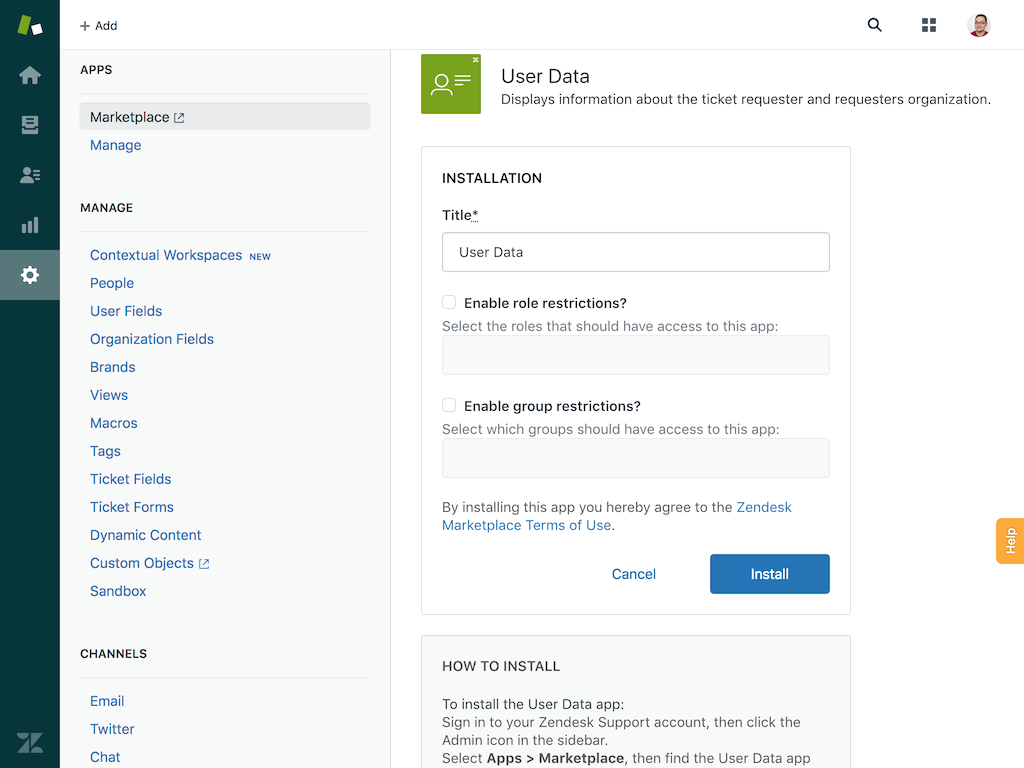This screenshot has width=1024, height=768.
Task: Click the Zendesk logo at bottom left
Action: point(30,742)
